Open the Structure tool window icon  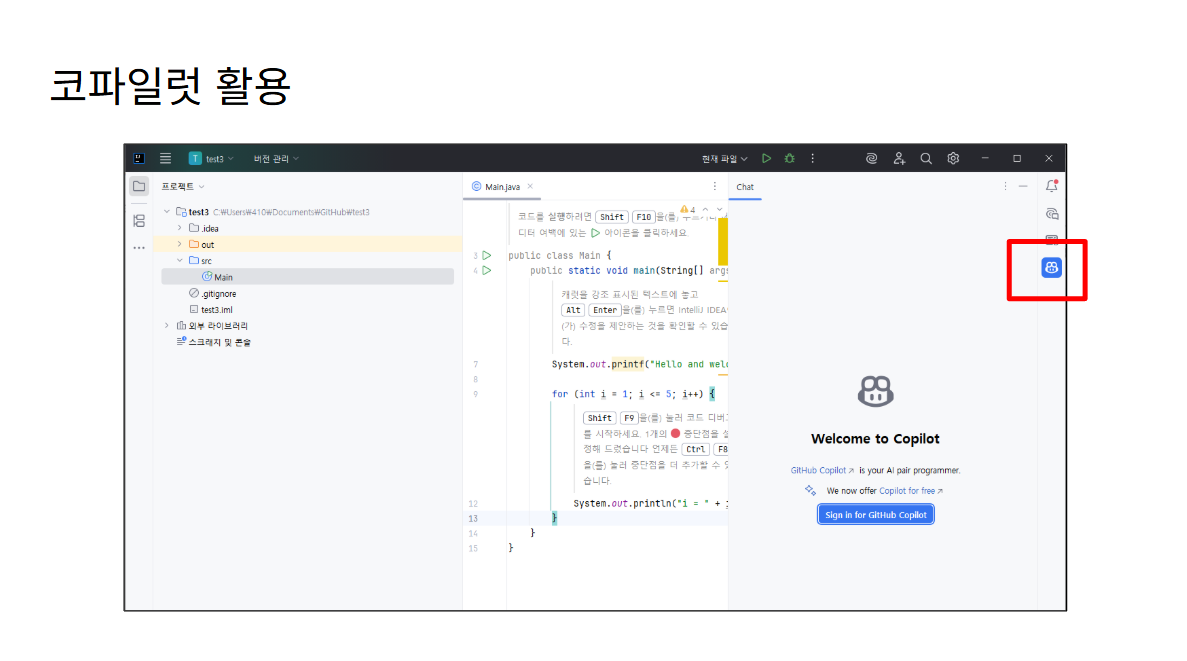(139, 221)
